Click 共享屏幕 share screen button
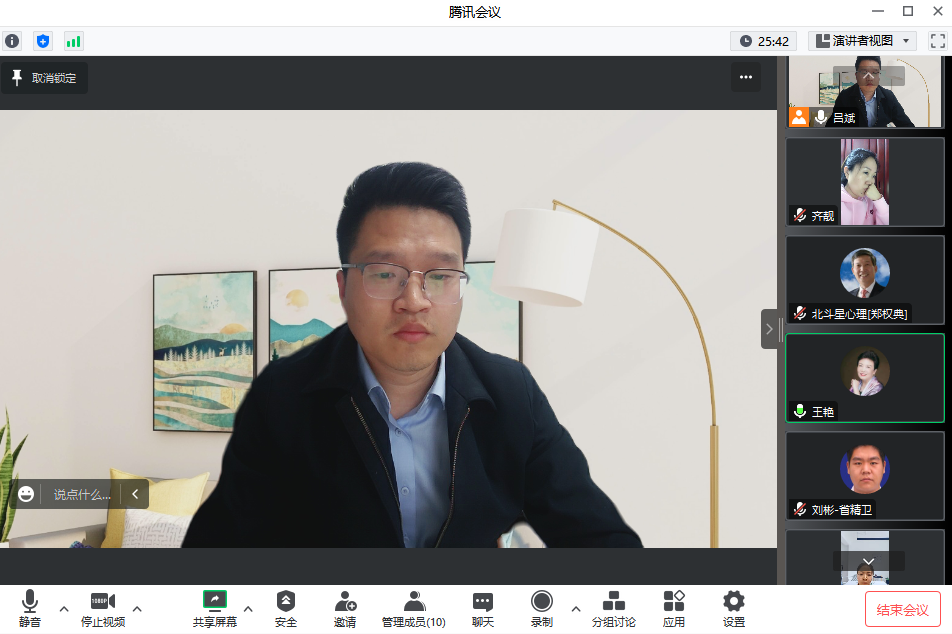Image resolution: width=952 pixels, height=634 pixels. point(214,609)
